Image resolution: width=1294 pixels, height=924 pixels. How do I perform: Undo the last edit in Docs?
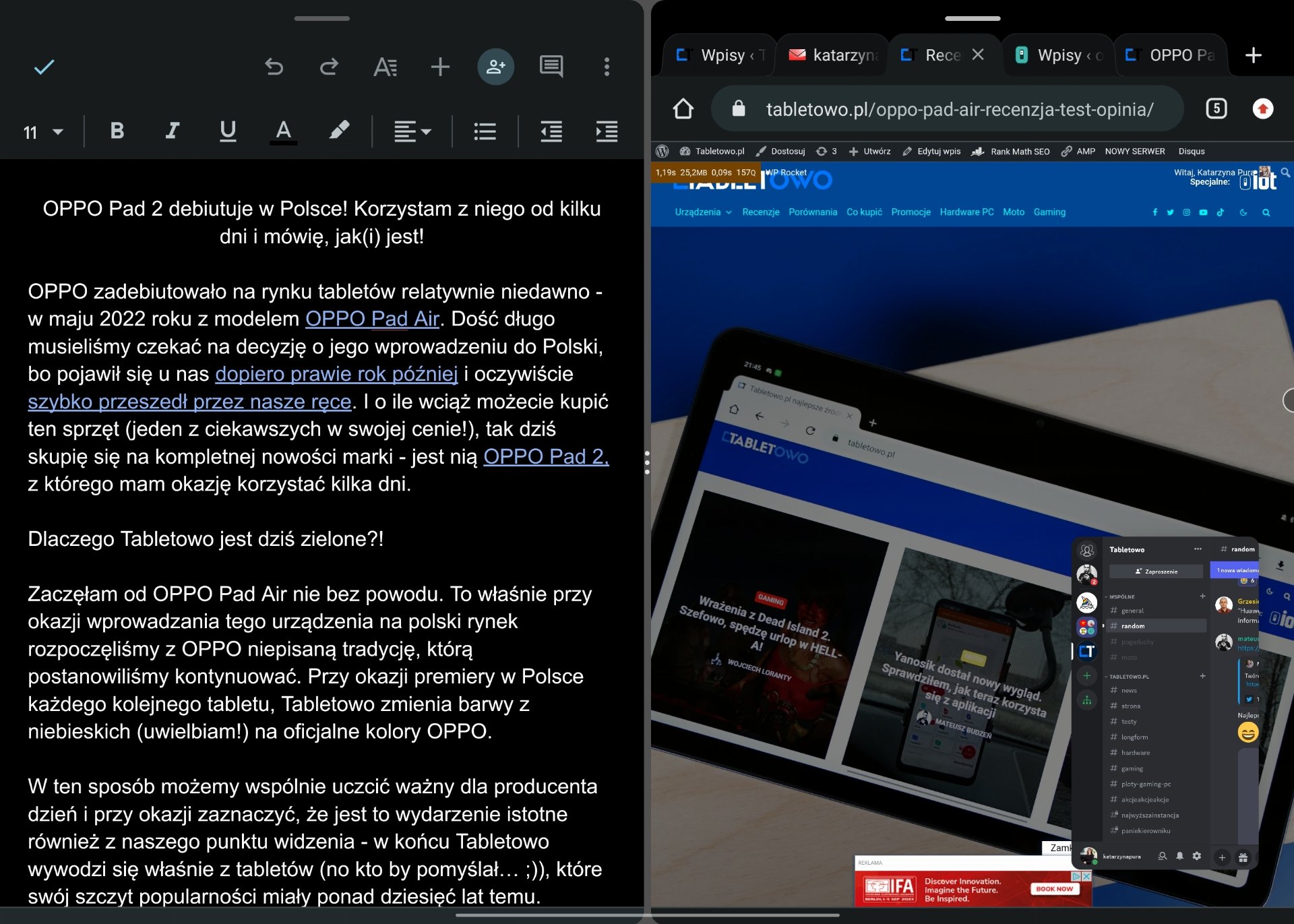tap(274, 67)
